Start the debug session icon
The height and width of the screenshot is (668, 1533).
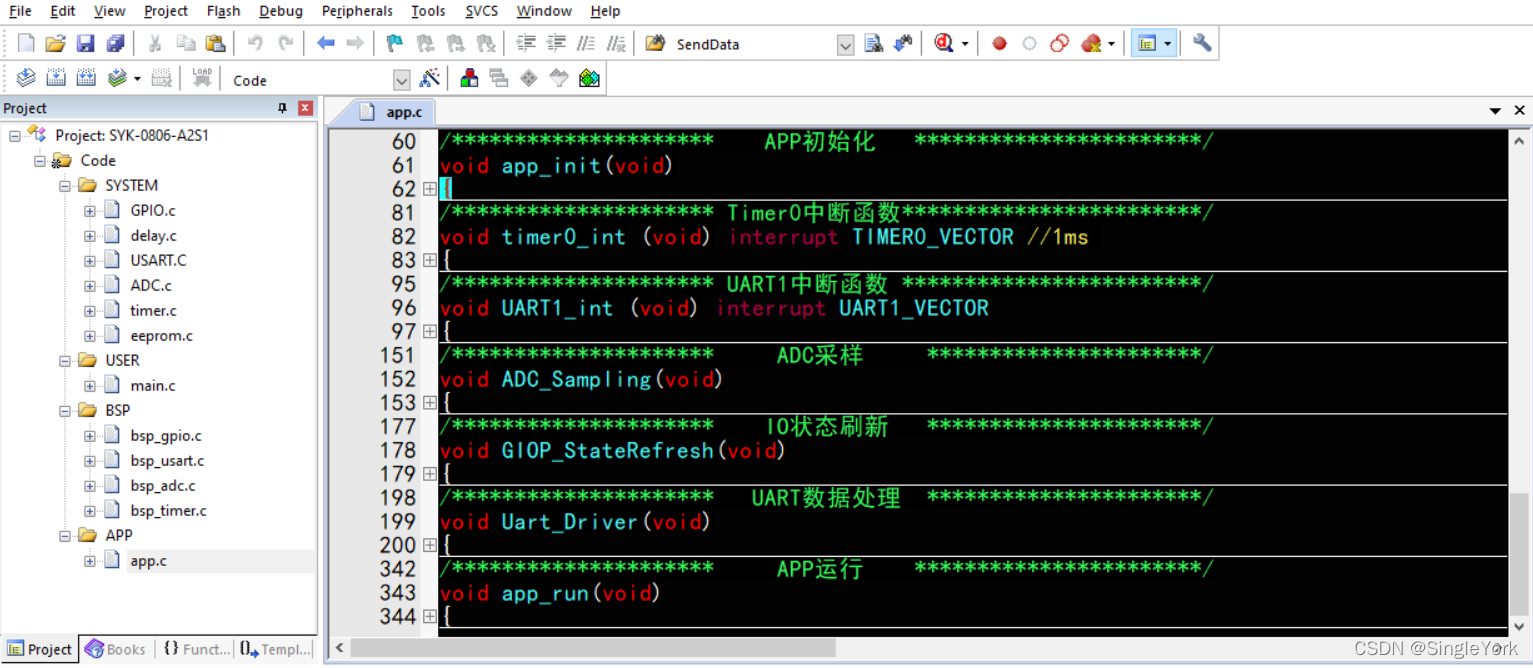944,43
